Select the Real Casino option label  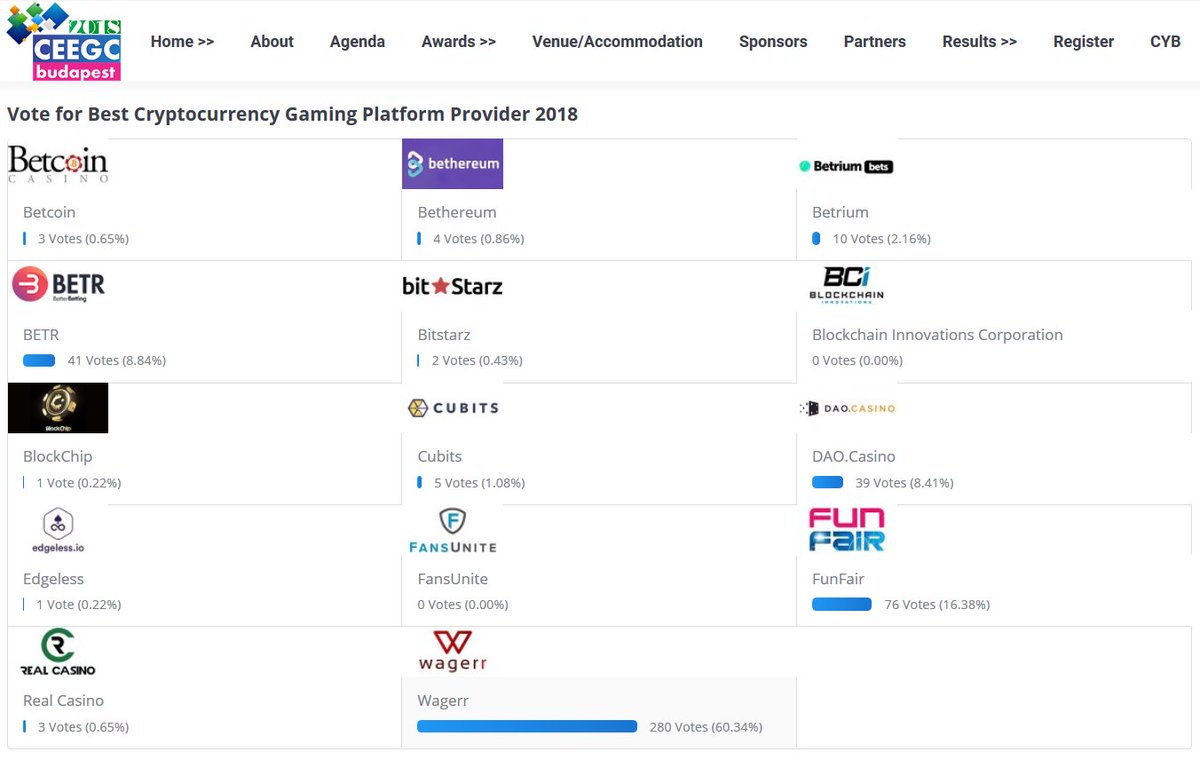(x=63, y=700)
